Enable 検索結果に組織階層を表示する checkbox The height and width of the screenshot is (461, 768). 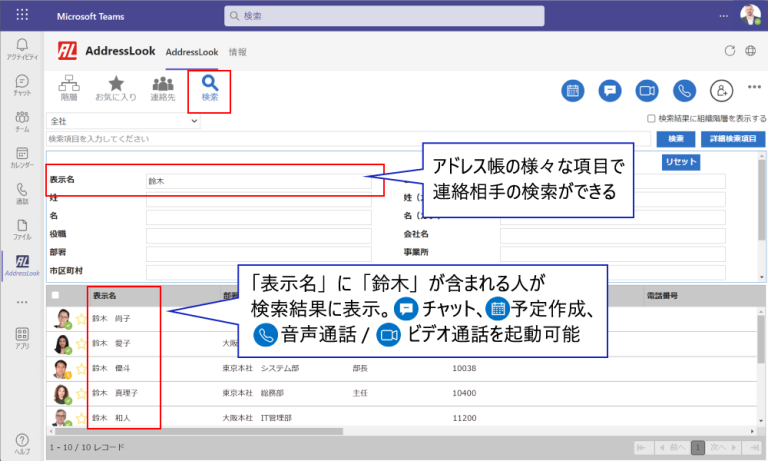point(651,119)
